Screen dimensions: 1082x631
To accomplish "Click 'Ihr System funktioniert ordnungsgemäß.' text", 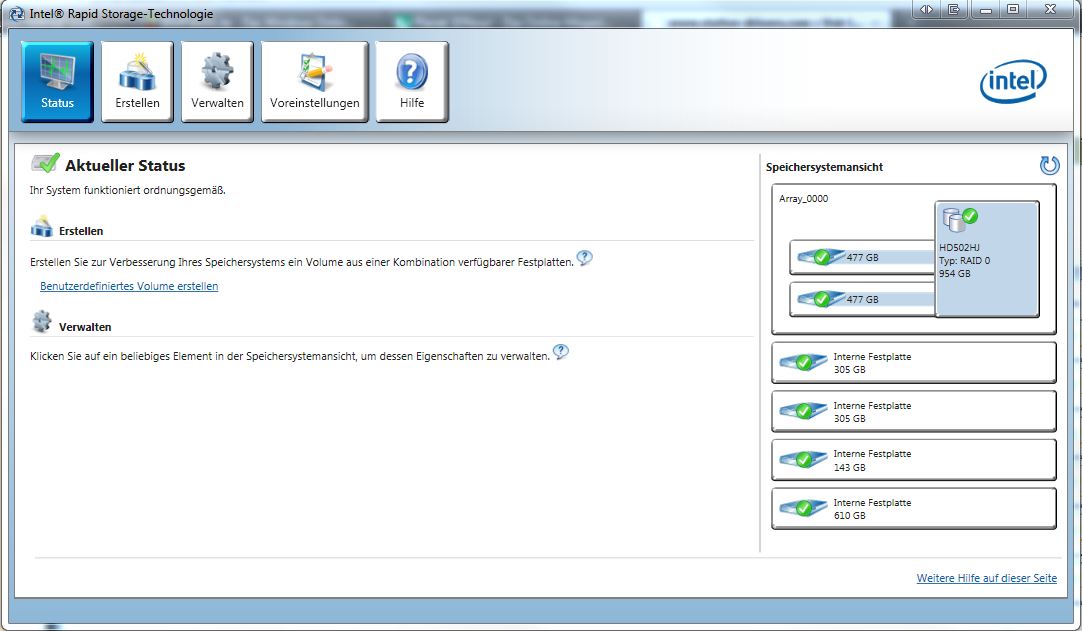I will coord(128,190).
